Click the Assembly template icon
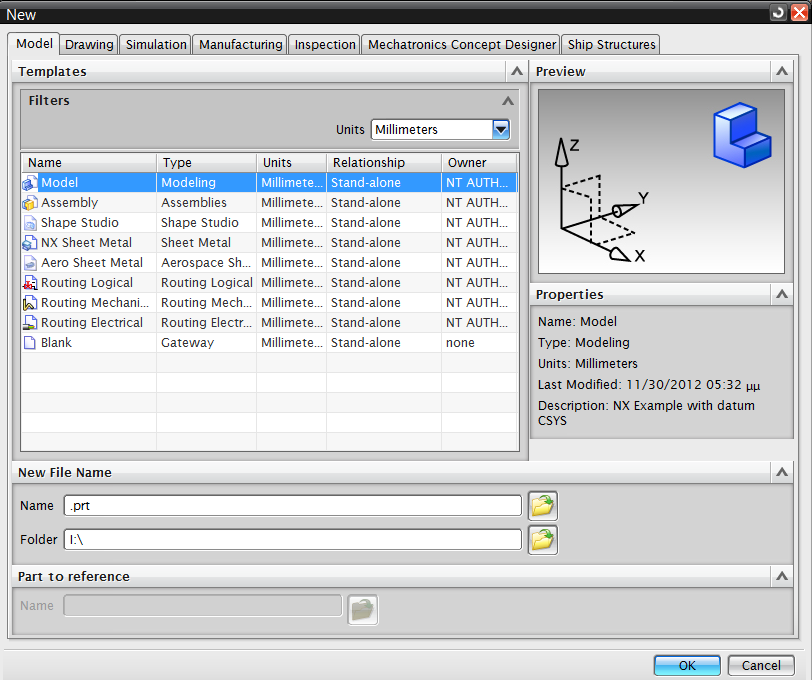This screenshot has height=680, width=812. [x=30, y=203]
